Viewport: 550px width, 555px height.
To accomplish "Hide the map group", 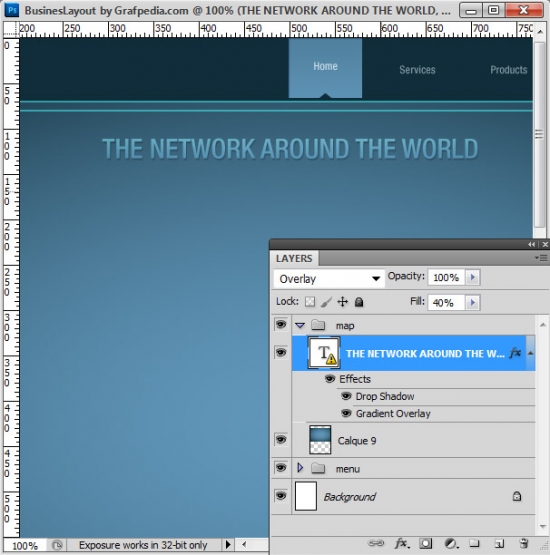I will point(281,324).
